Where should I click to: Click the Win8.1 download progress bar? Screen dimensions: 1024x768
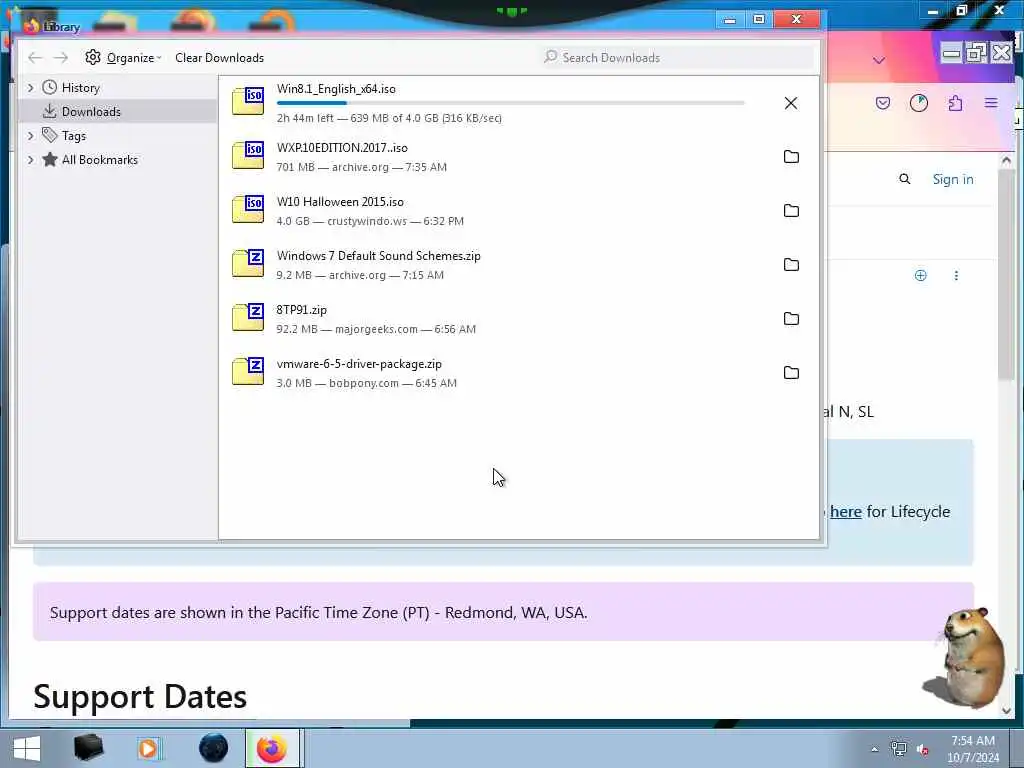(510, 103)
